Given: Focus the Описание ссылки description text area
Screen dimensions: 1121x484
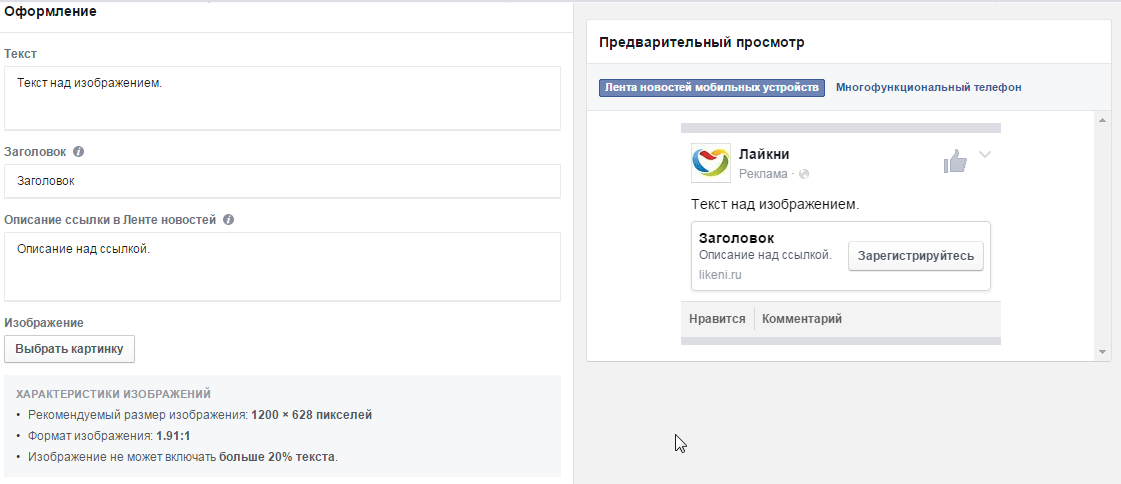Looking at the screenshot, I should coord(282,266).
